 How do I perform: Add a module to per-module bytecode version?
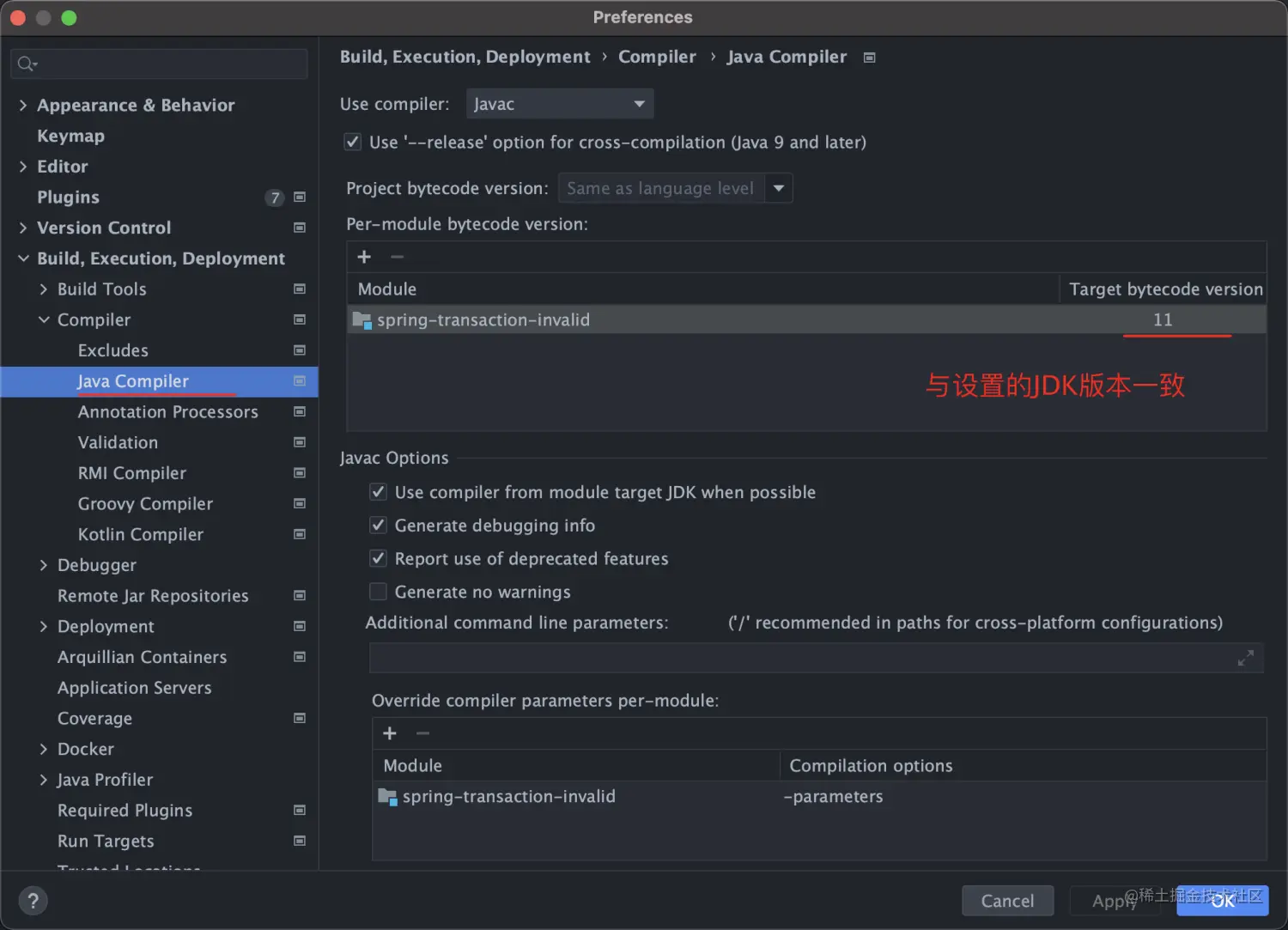click(x=364, y=257)
